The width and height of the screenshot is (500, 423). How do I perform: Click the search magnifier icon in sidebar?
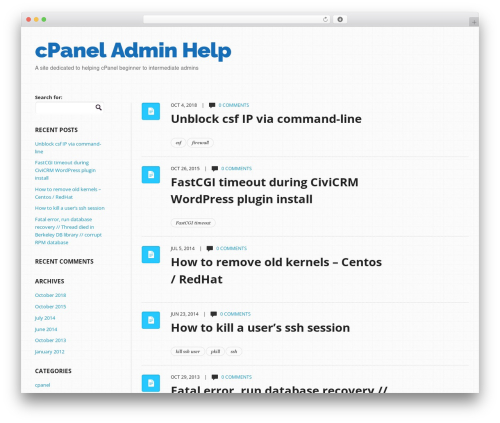98,107
